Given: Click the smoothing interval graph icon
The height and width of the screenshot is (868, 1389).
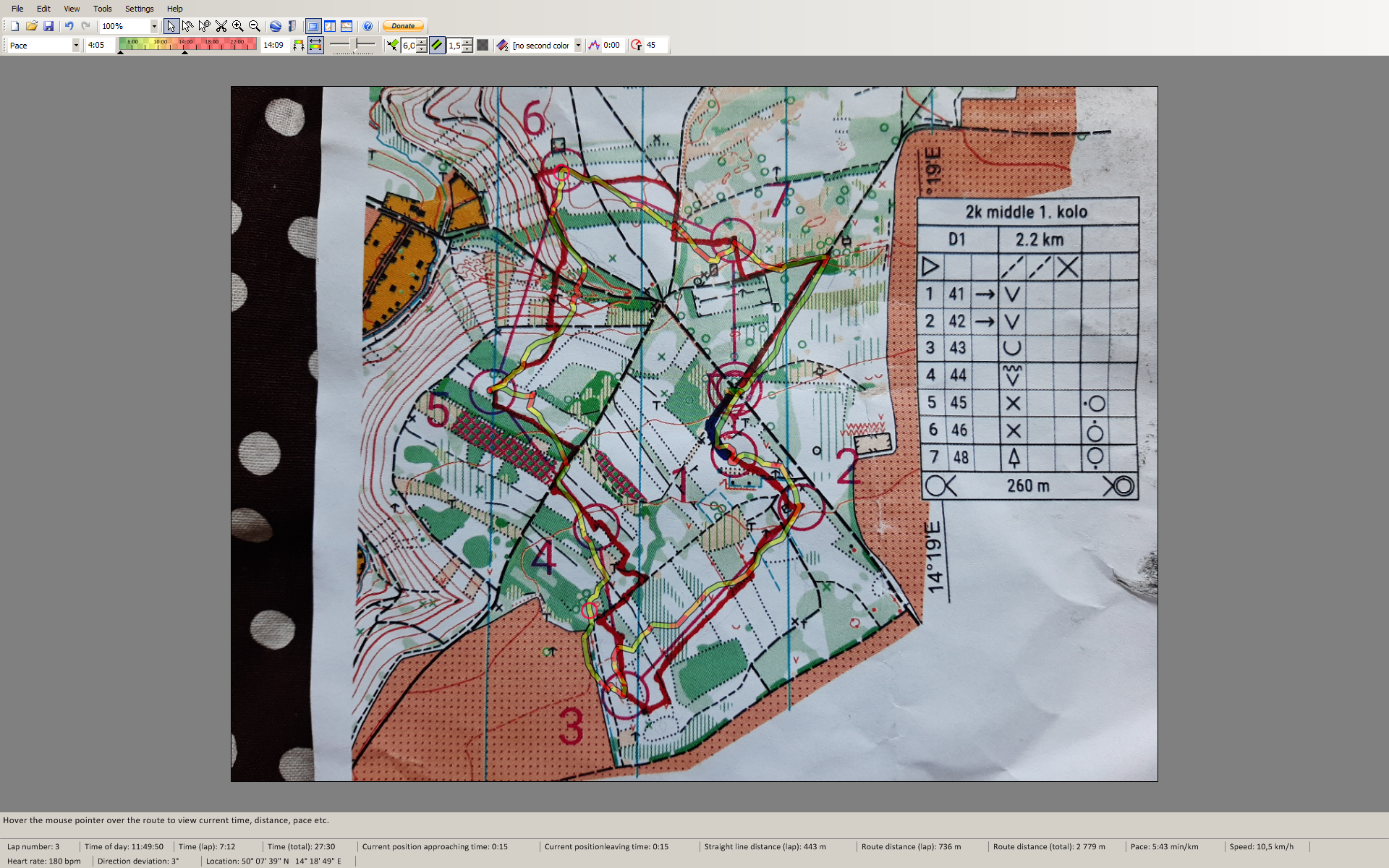Looking at the screenshot, I should coord(594,45).
